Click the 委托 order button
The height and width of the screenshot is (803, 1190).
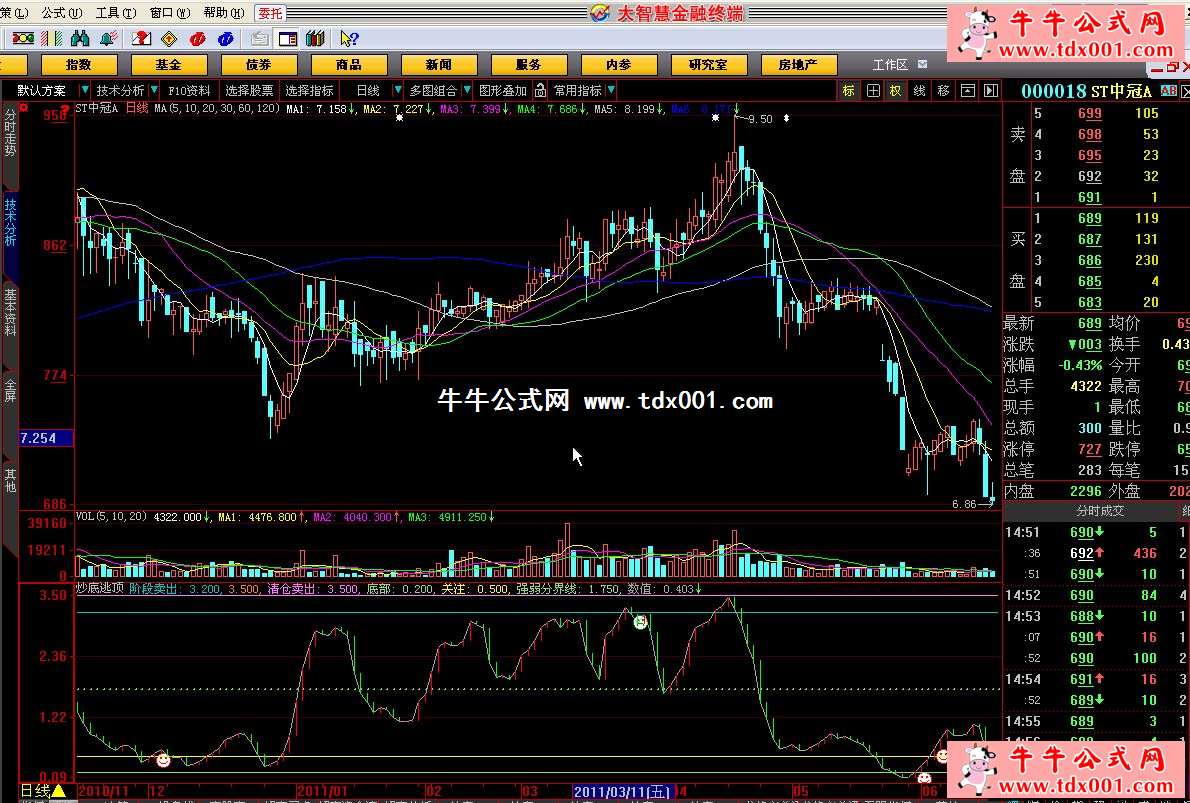pos(270,13)
